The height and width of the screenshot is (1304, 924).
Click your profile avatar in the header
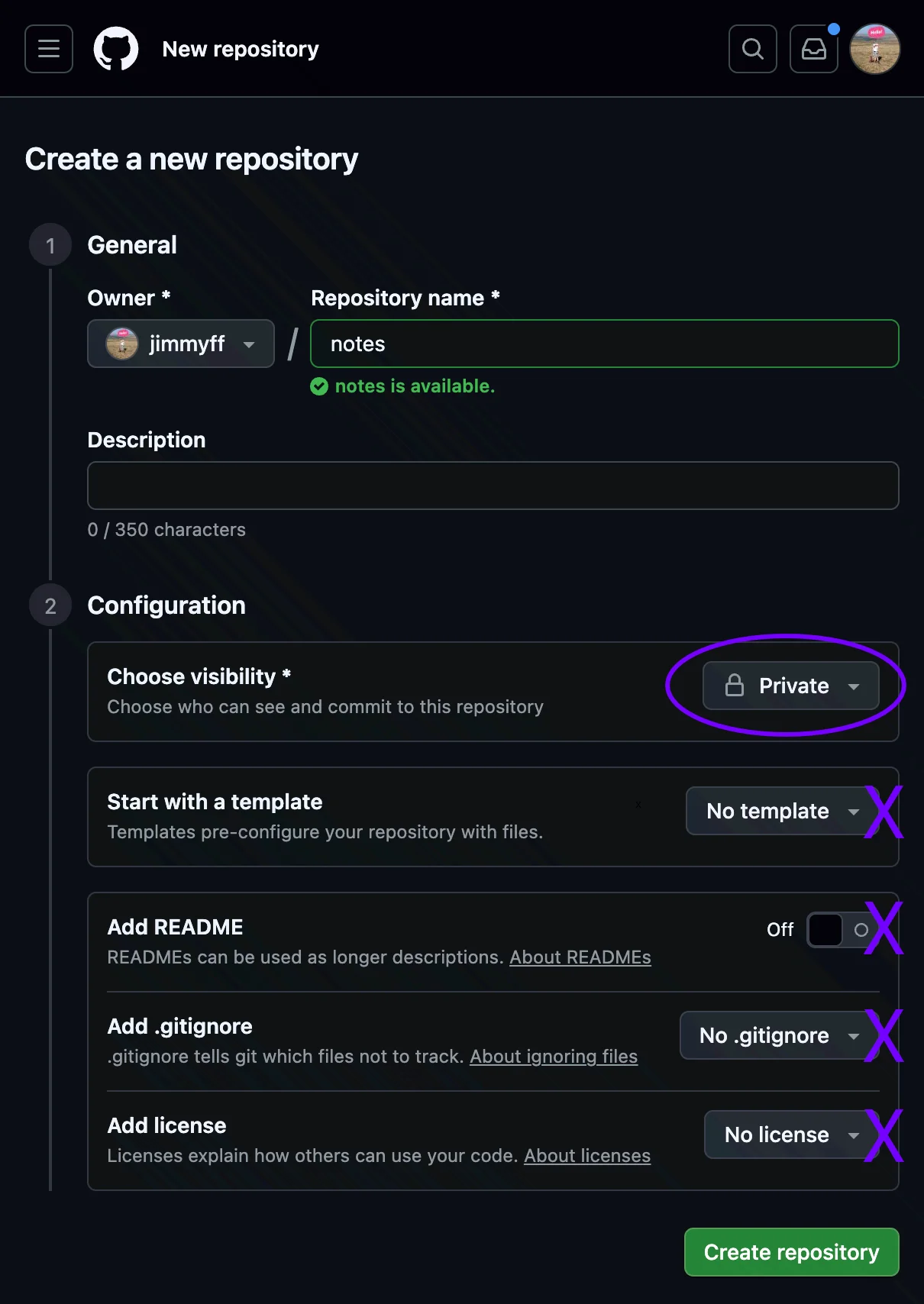pos(875,49)
